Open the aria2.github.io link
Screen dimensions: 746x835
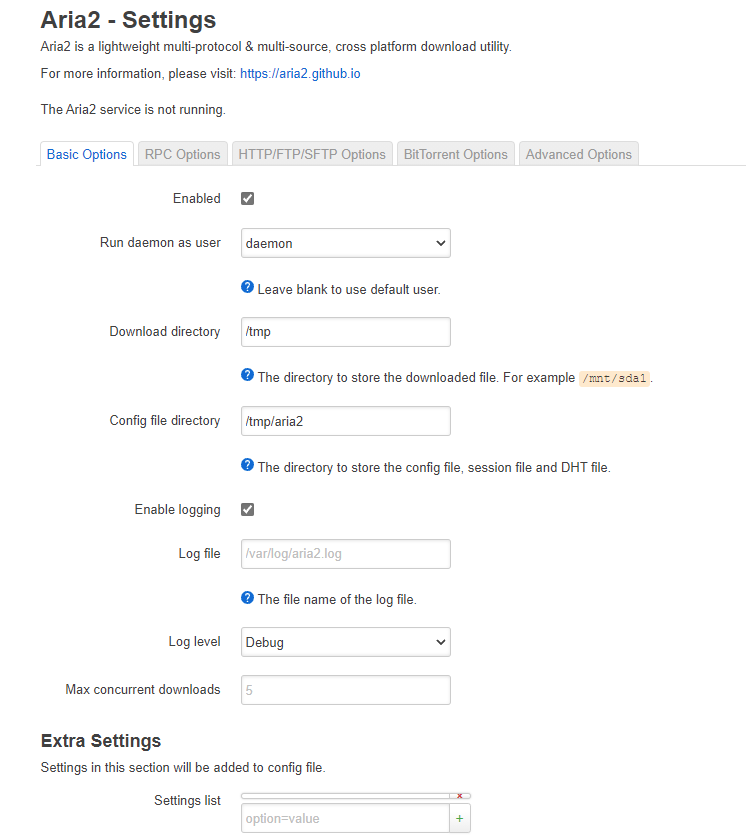(300, 73)
